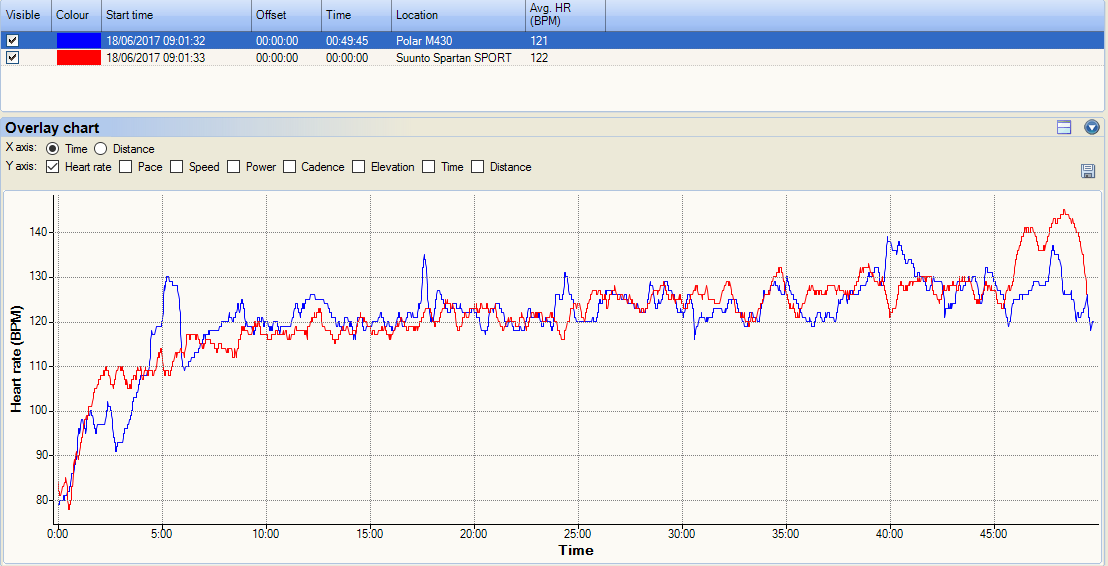Select start time 18/06/2017 09:01:33
Image resolution: width=1108 pixels, height=566 pixels.
coord(155,57)
